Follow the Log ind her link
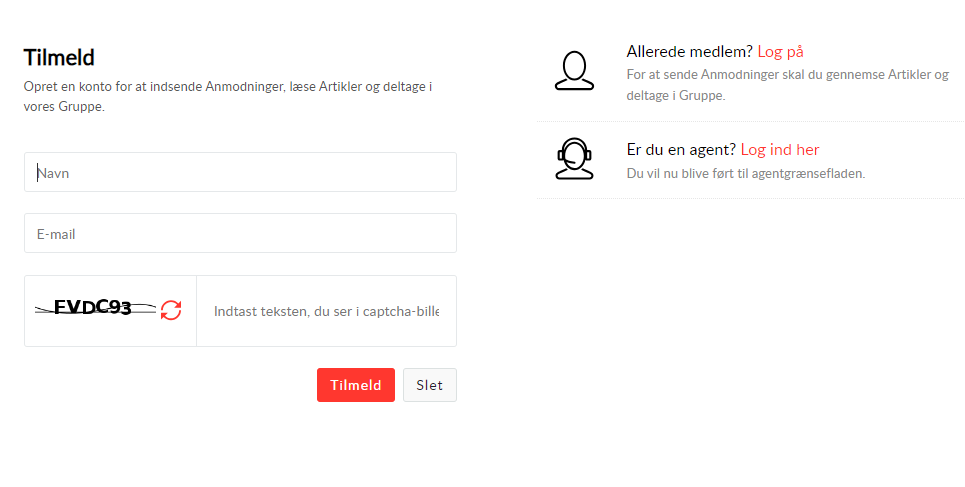The image size is (965, 487). pos(779,150)
